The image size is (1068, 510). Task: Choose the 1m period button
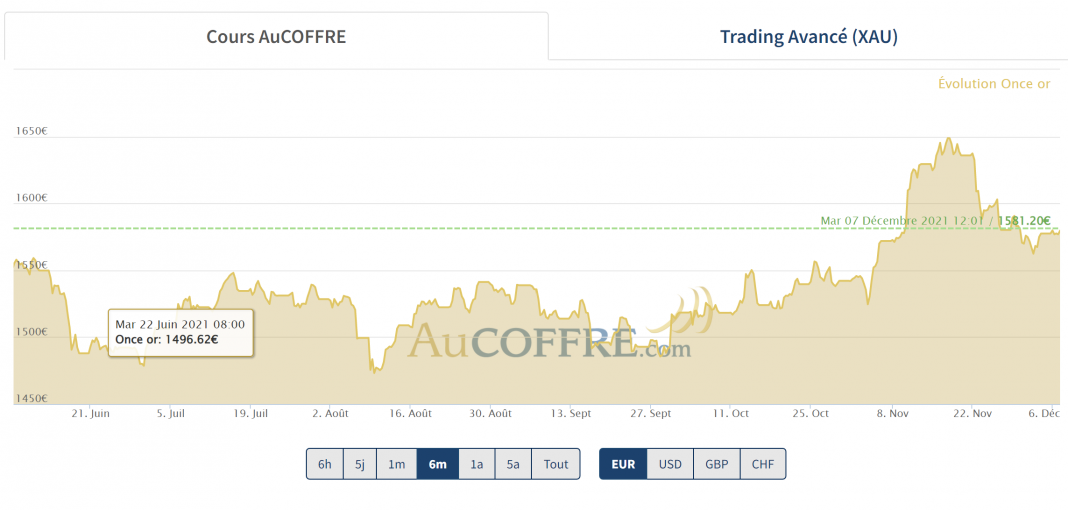coord(396,464)
